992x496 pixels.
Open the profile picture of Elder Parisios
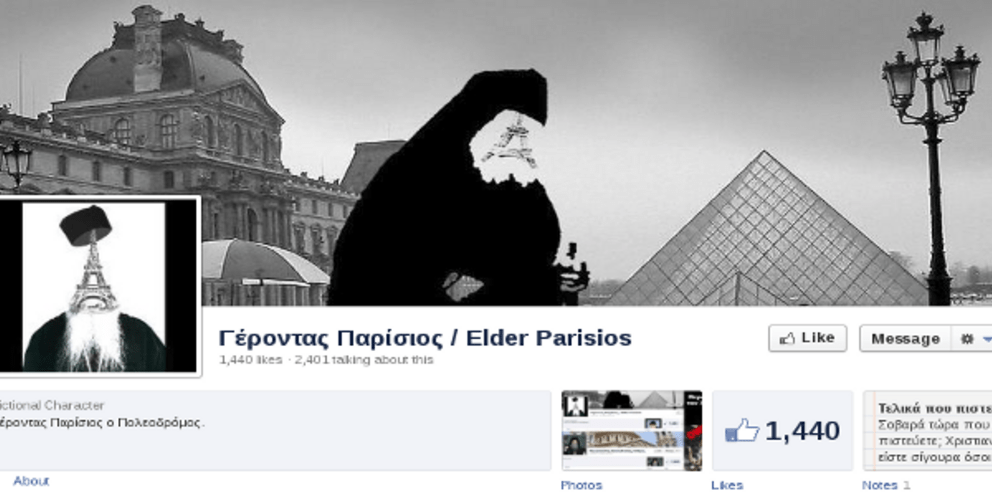[97, 287]
